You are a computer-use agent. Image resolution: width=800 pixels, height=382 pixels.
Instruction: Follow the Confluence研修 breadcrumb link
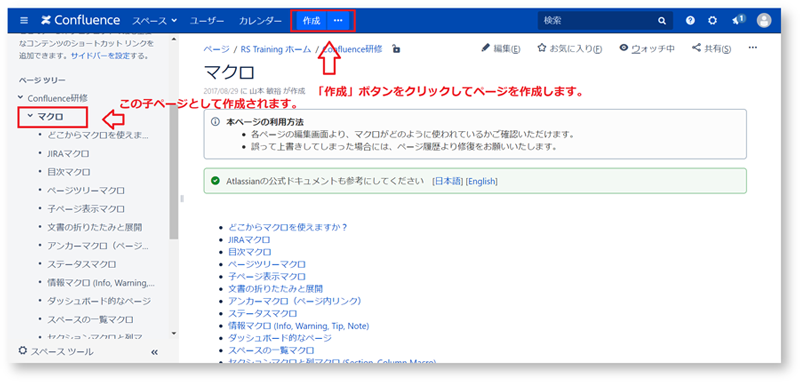click(x=352, y=49)
